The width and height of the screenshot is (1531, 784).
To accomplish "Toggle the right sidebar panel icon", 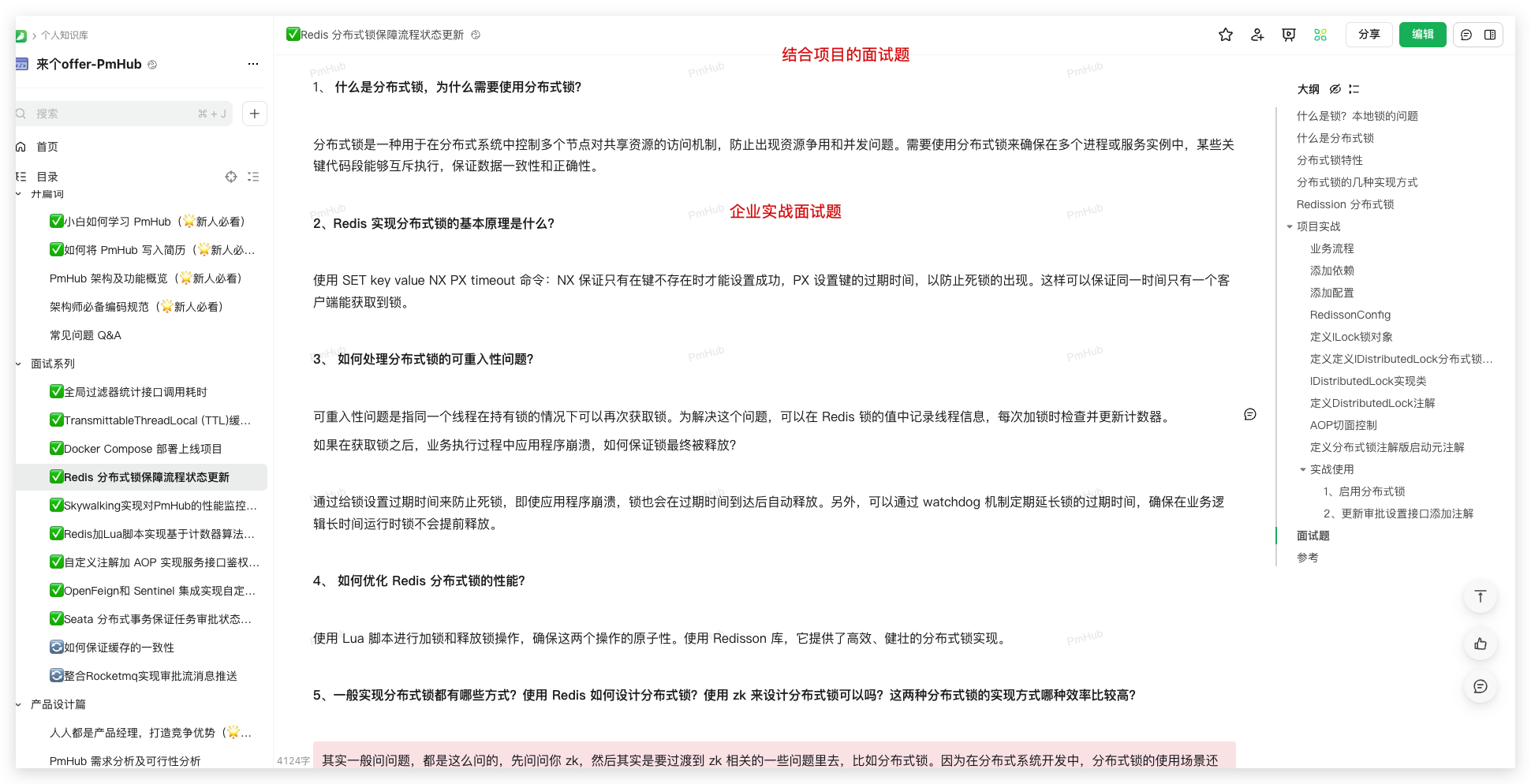I will click(1490, 35).
